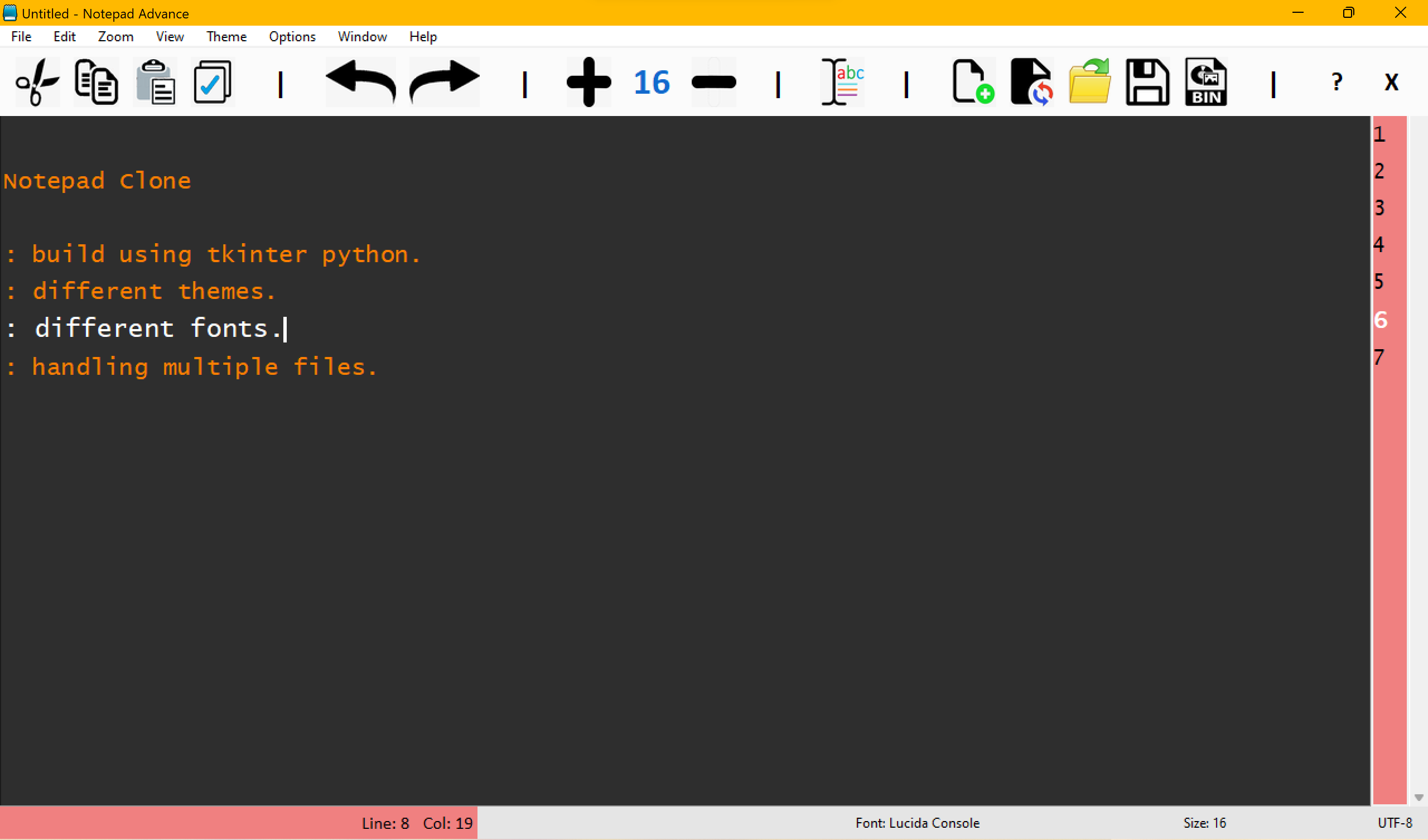Click the Copy documents icon
This screenshot has height=840, width=1428.
97,83
